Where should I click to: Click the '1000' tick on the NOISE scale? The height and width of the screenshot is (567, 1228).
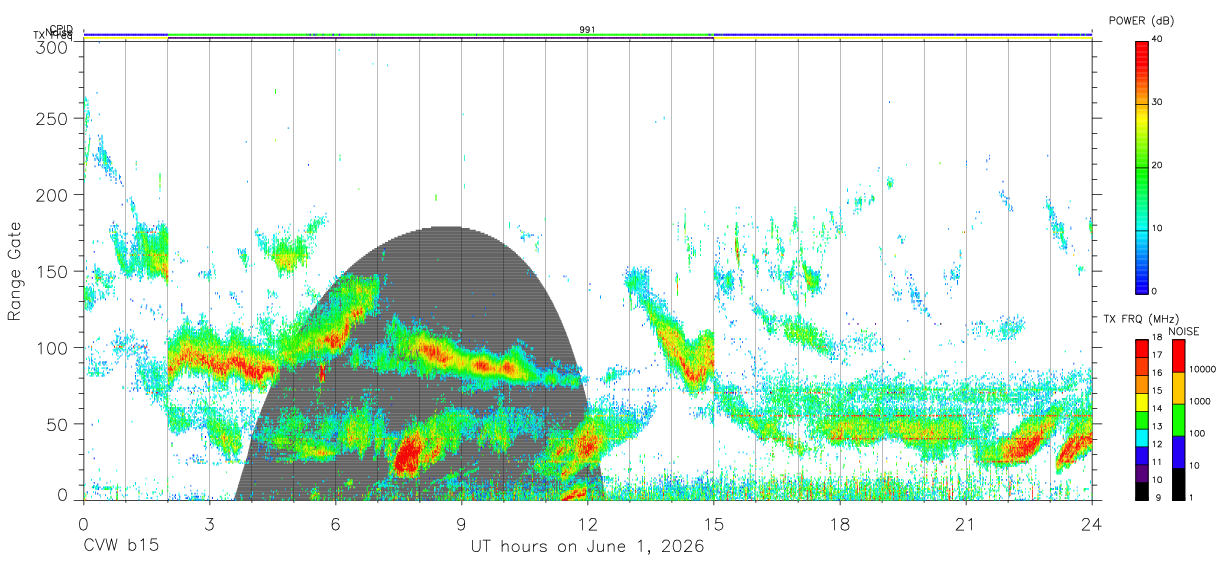coord(1200,401)
